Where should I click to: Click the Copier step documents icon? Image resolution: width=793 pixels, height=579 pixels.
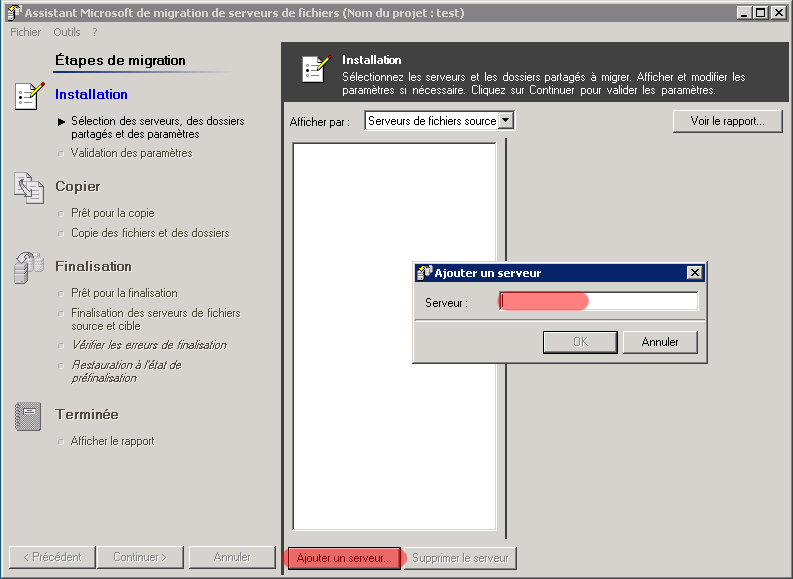point(29,188)
